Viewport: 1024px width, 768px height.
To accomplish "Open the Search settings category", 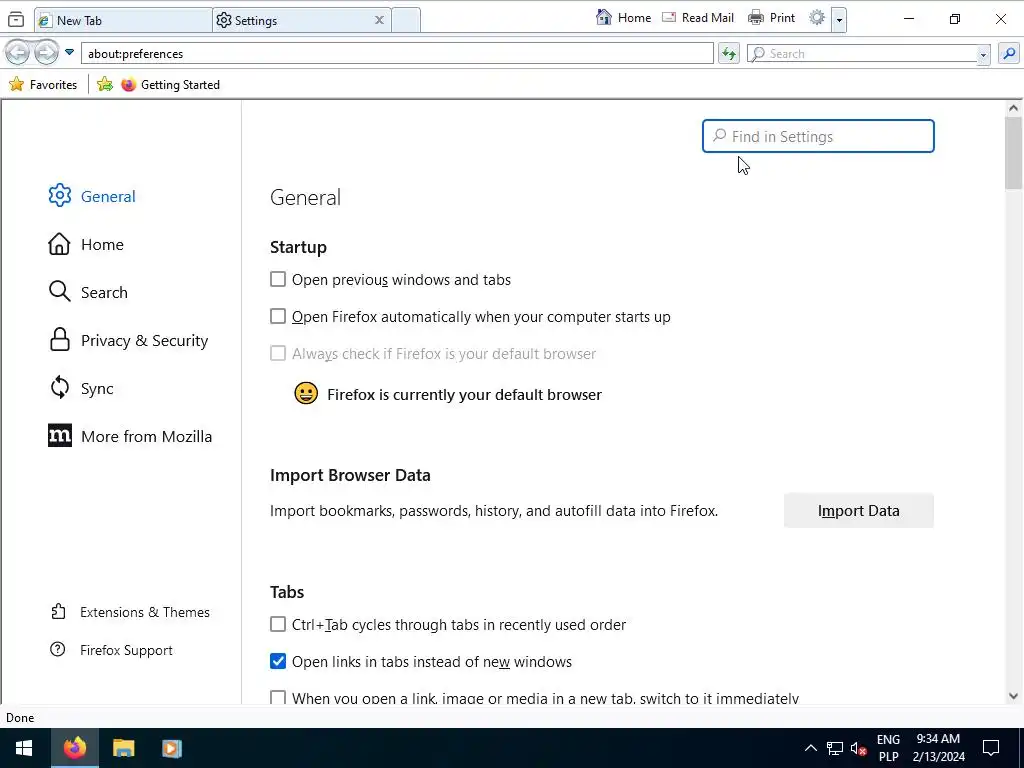I will [x=88, y=292].
